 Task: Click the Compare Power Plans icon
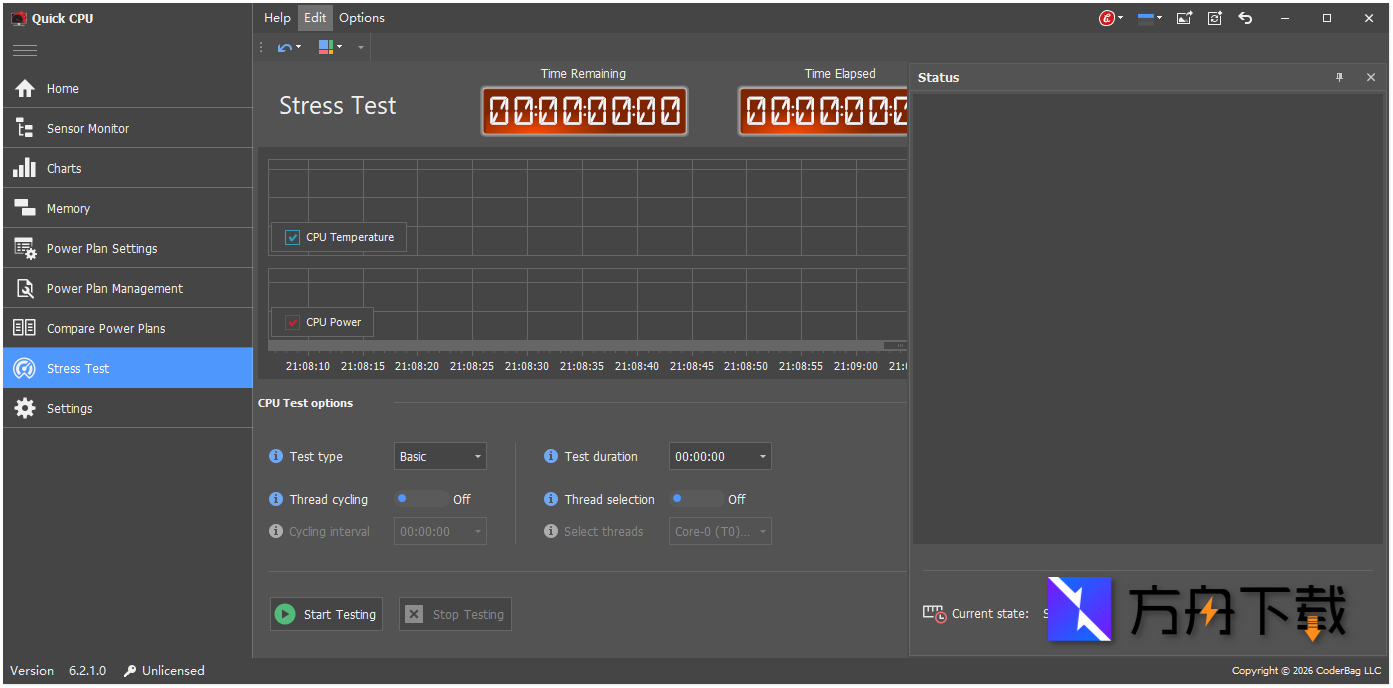click(x=25, y=328)
